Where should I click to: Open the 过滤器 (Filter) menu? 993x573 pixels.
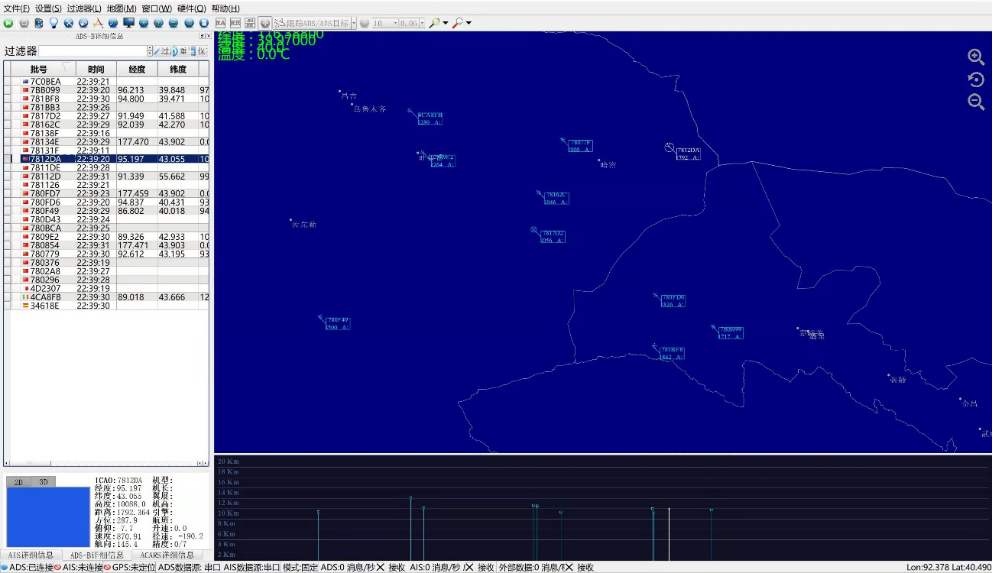tap(85, 8)
